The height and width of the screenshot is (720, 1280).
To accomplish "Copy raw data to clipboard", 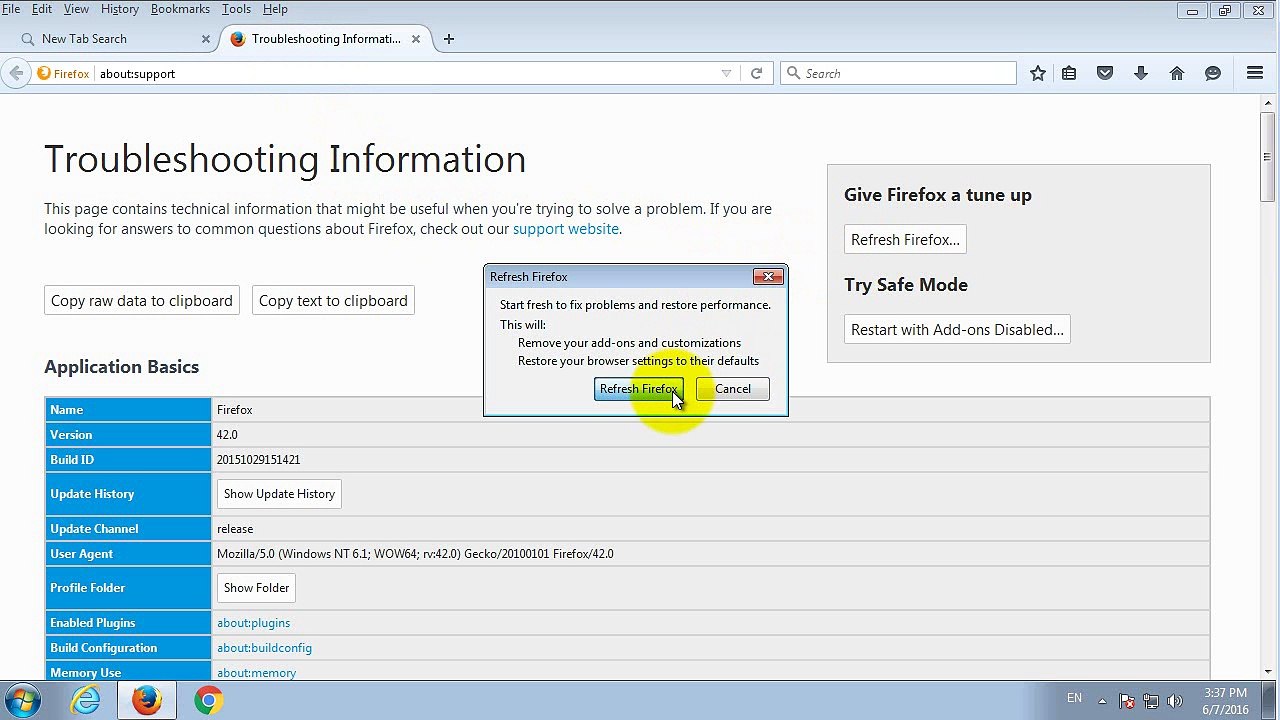I will click(x=142, y=301).
